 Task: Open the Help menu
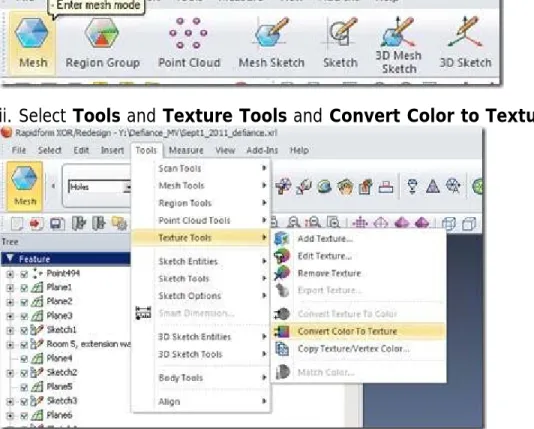299,150
